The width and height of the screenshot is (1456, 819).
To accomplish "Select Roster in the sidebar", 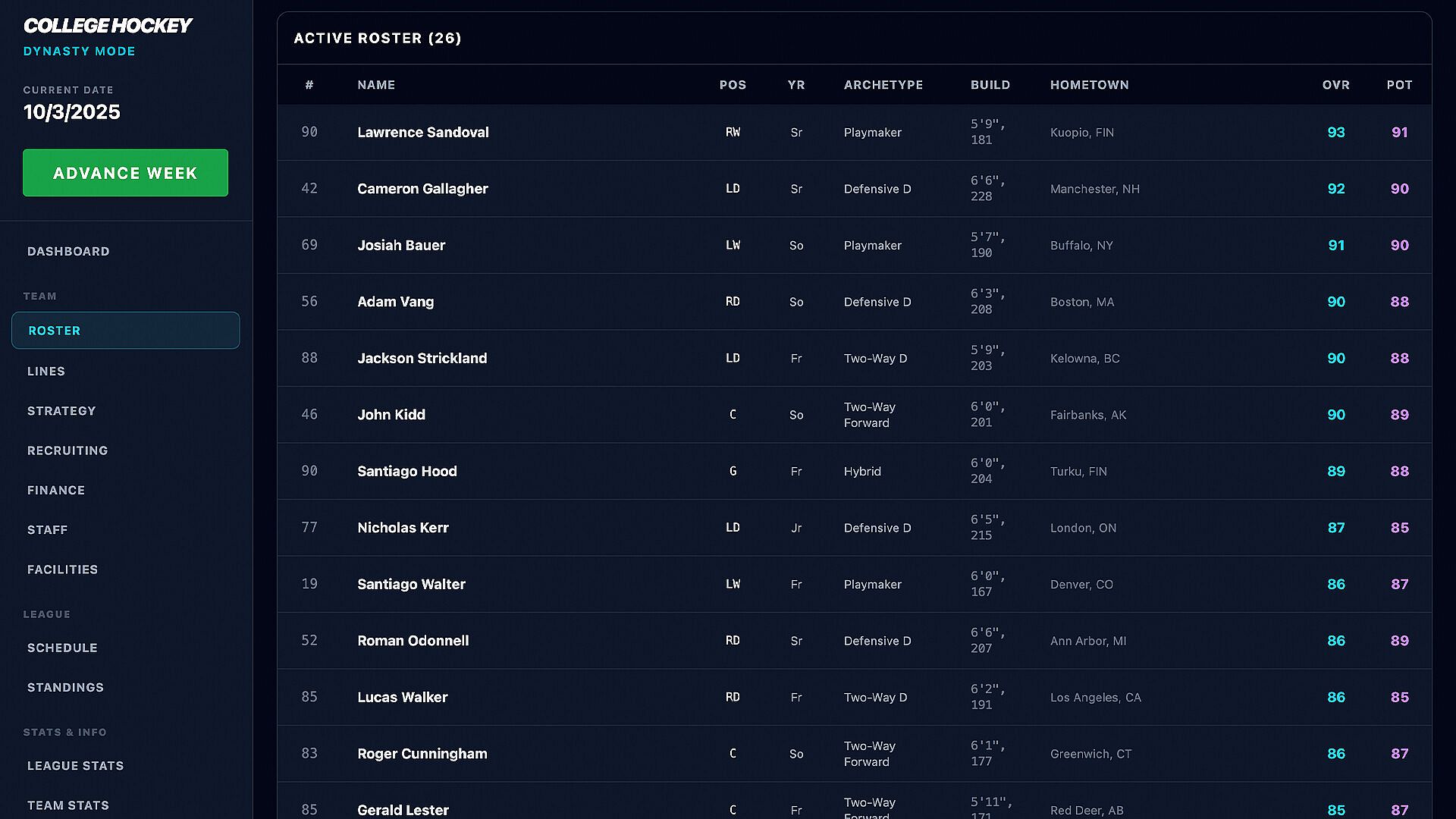I will (125, 331).
